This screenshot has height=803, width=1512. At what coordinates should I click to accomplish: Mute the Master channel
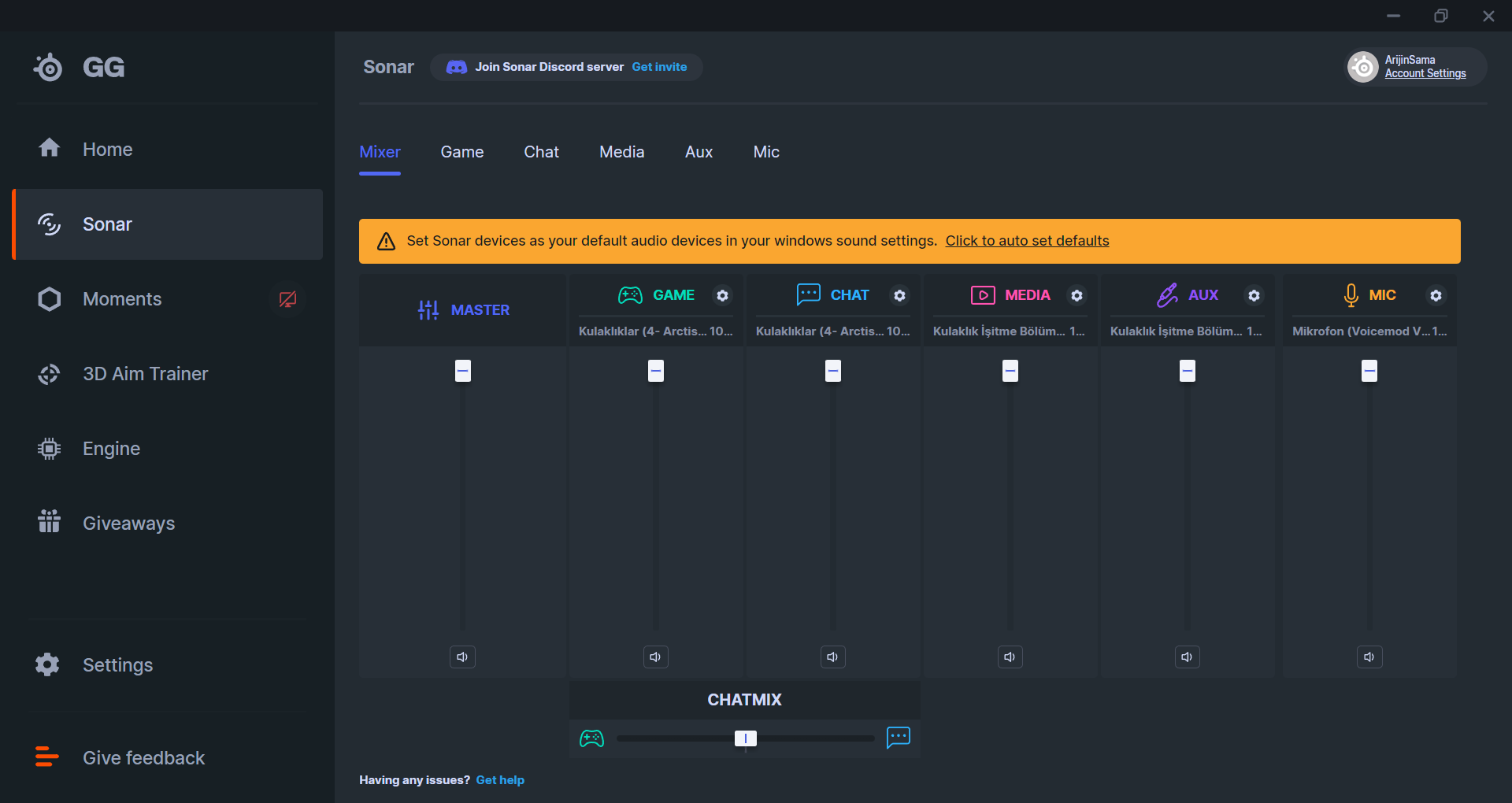462,657
